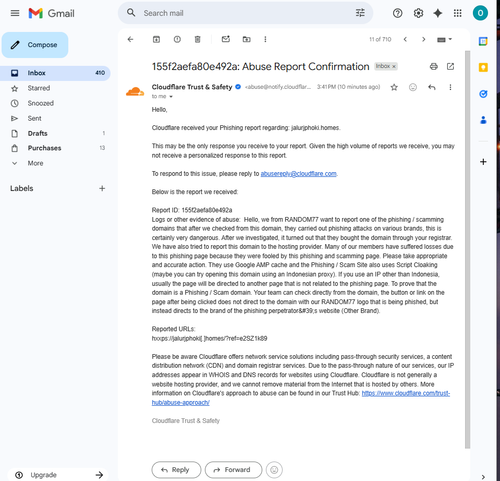Open Google Calendar side panel

[483, 41]
